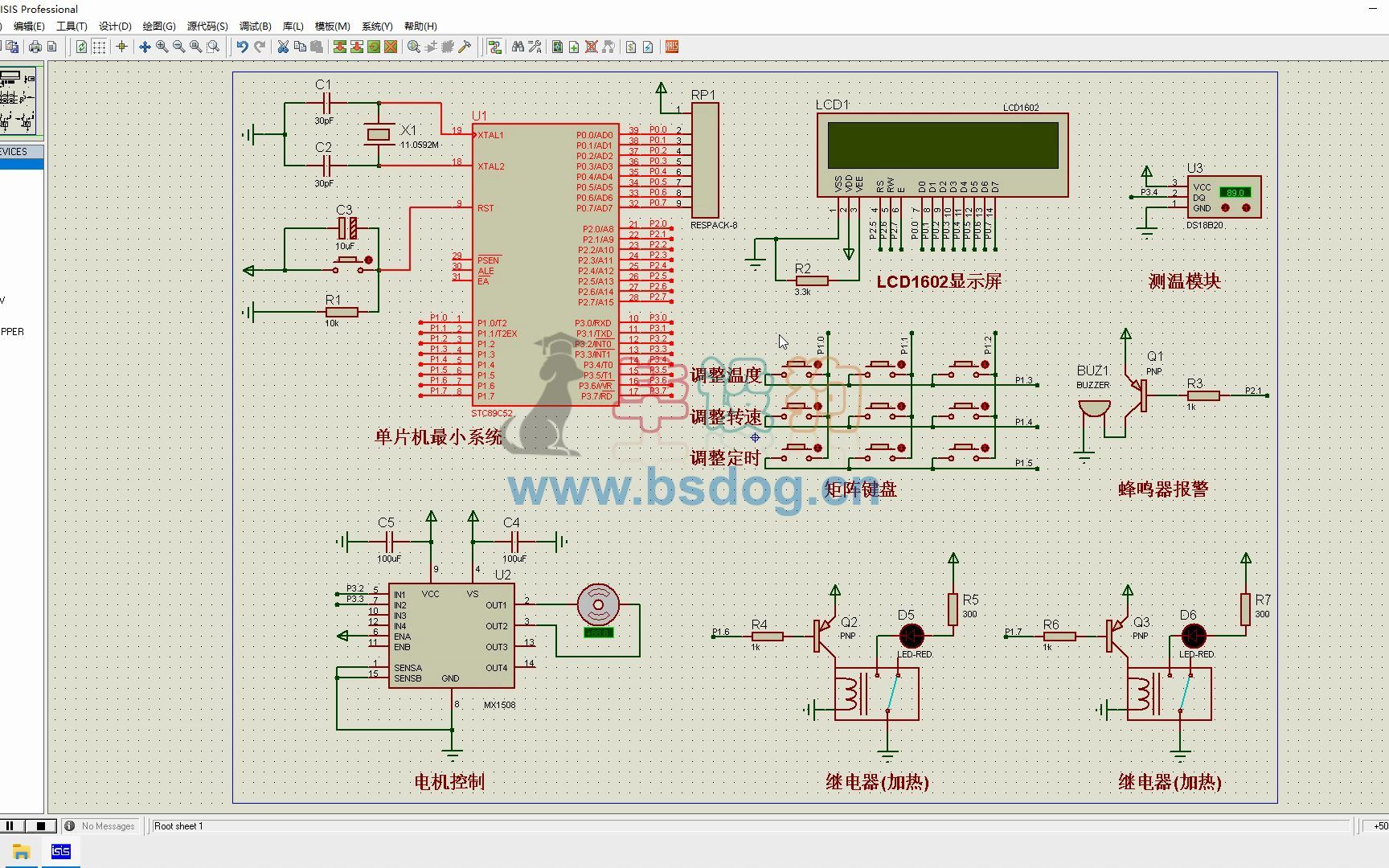Click the Root sheet 1 label

coord(178,825)
